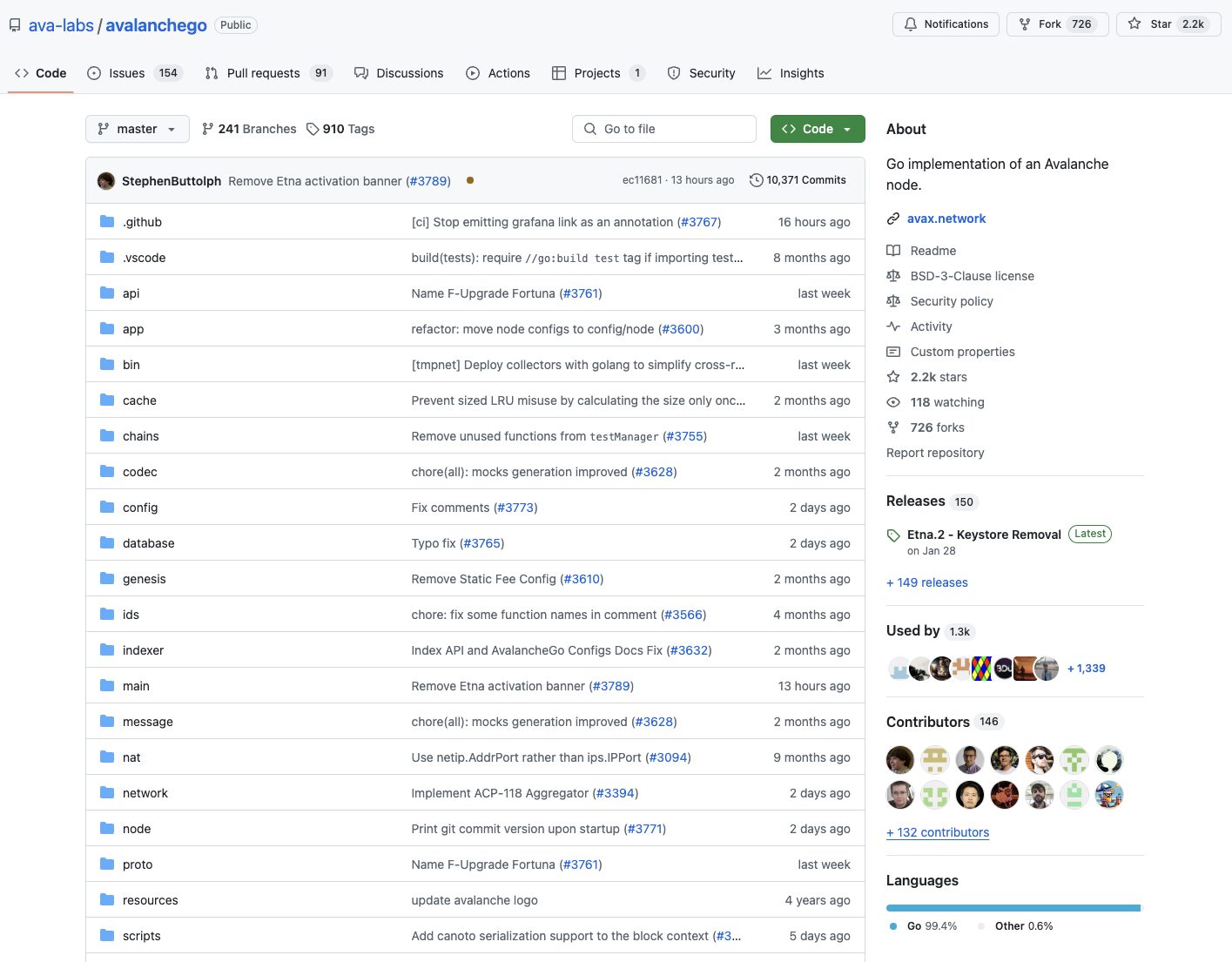The image size is (1232, 962).
Task: Click the repository icon beside ava-labs
Action: 15,25
